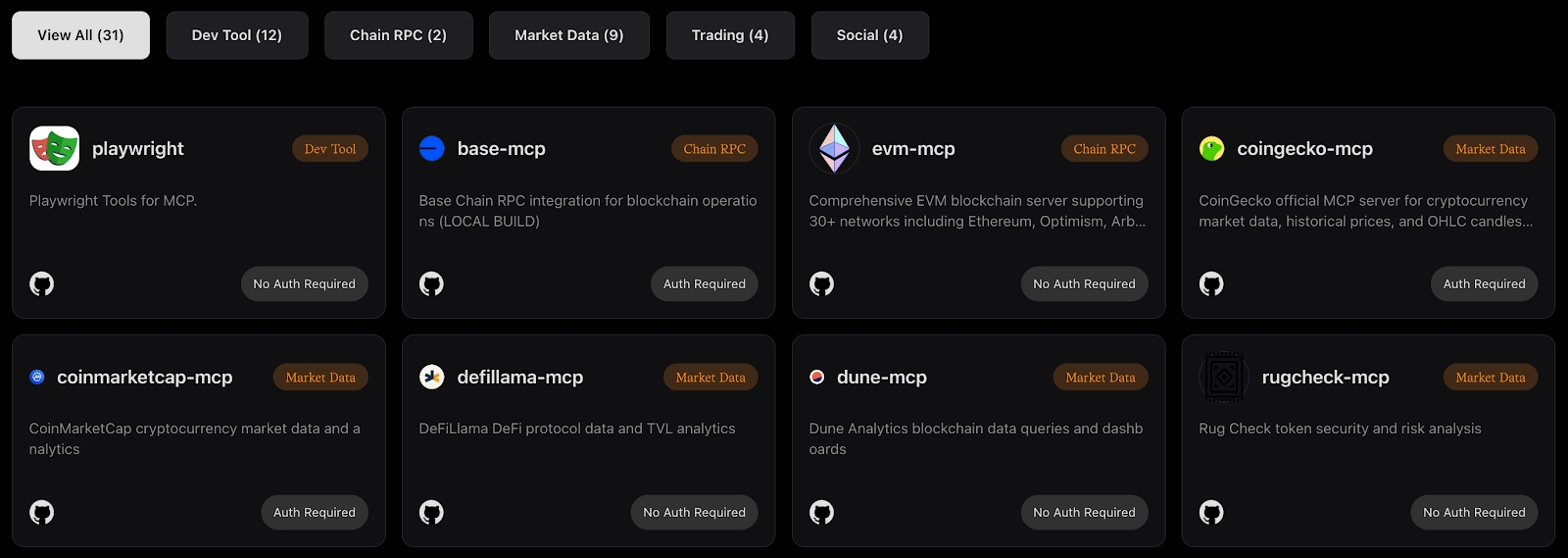
Task: Open coingecko-mcp GitHub icon link
Action: tap(1211, 284)
